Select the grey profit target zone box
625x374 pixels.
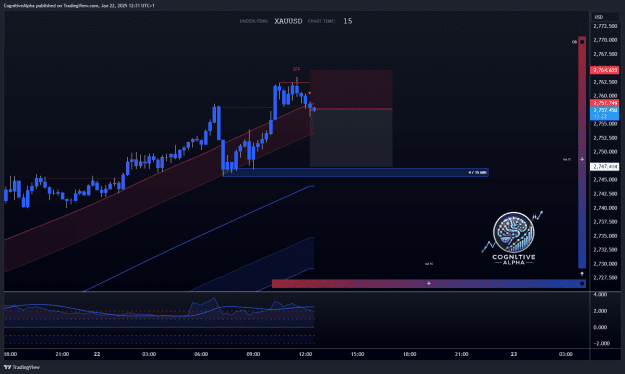tap(351, 138)
